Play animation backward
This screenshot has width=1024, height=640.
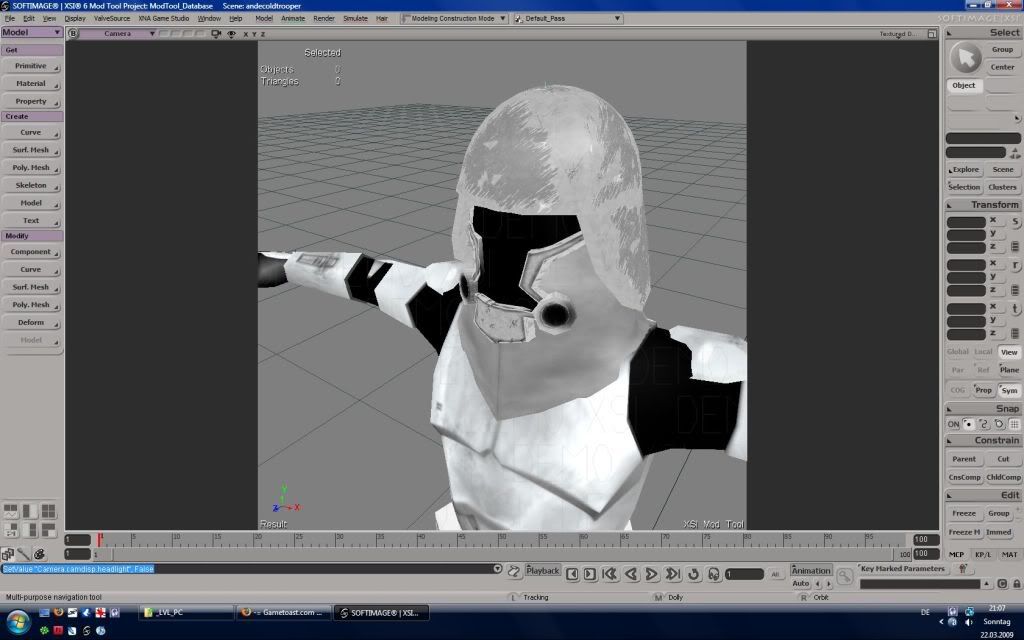pyautogui.click(x=631, y=573)
